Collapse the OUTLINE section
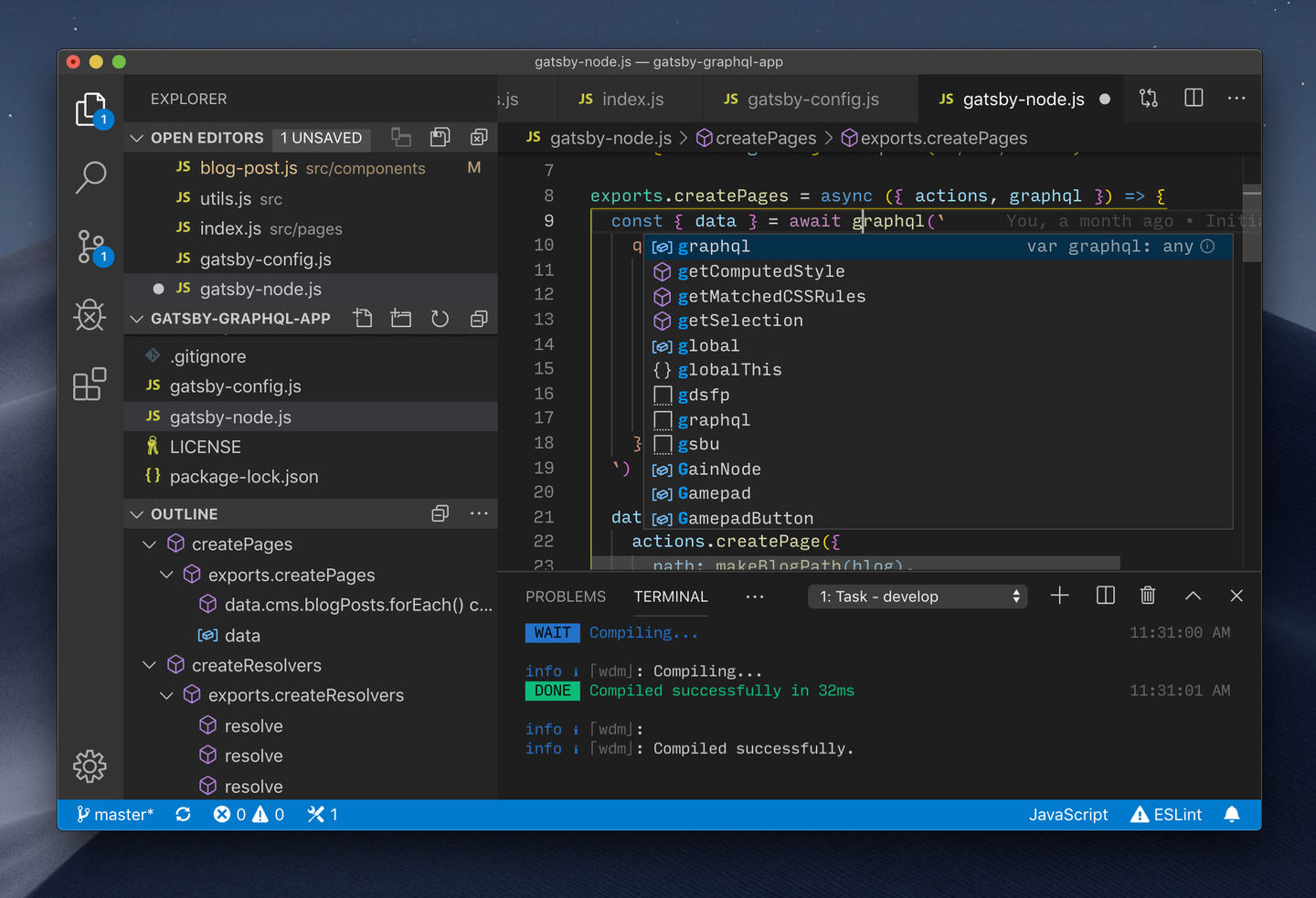 point(136,513)
